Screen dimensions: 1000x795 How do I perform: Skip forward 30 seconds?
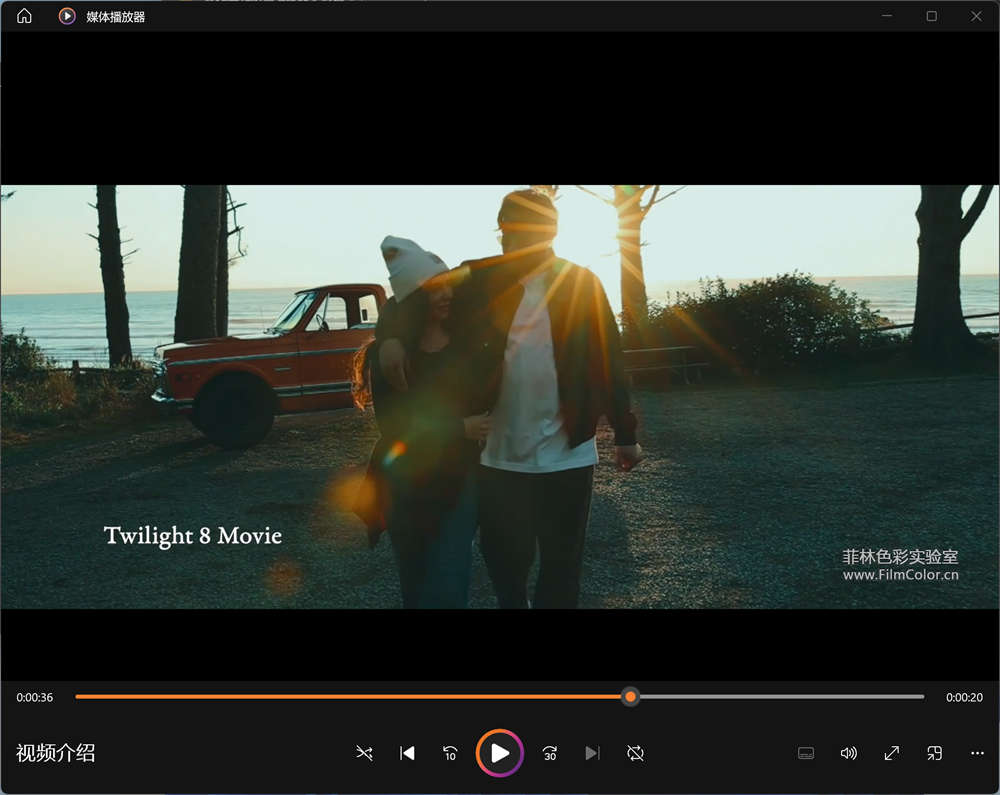coord(549,753)
